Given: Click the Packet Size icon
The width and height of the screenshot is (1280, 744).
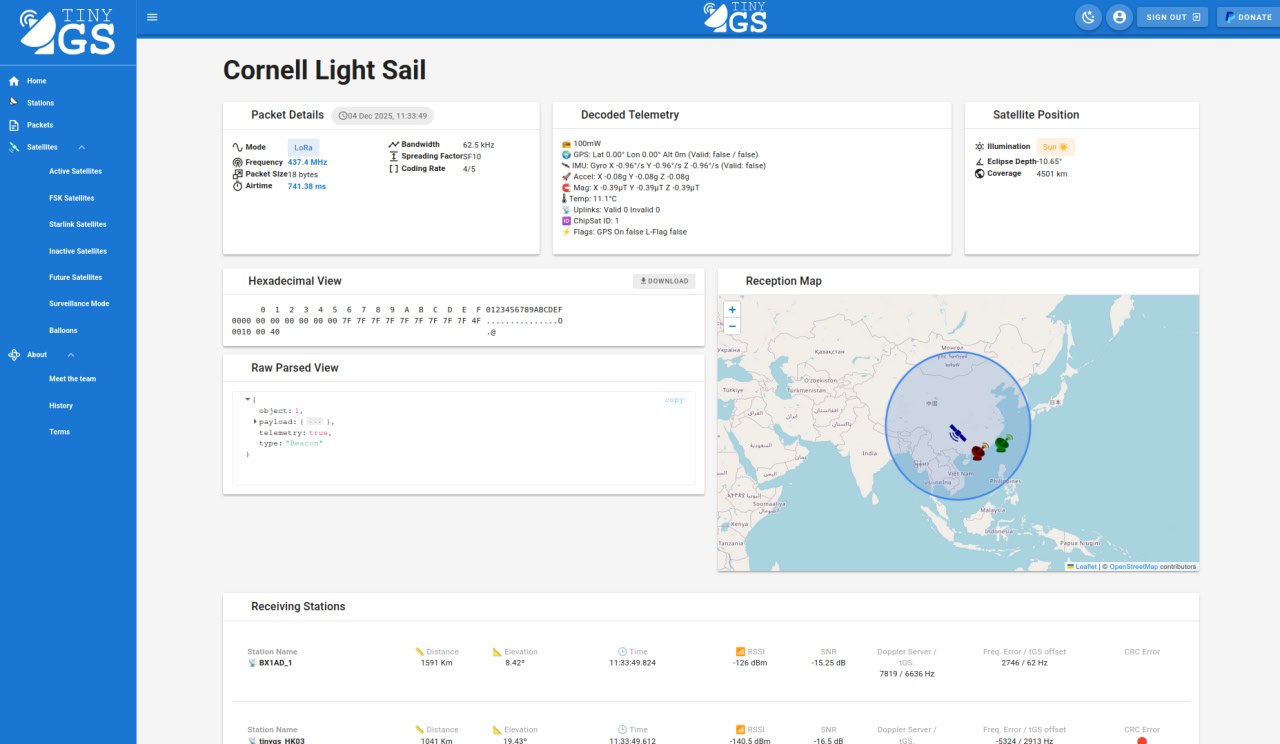Looking at the screenshot, I should coord(238,174).
